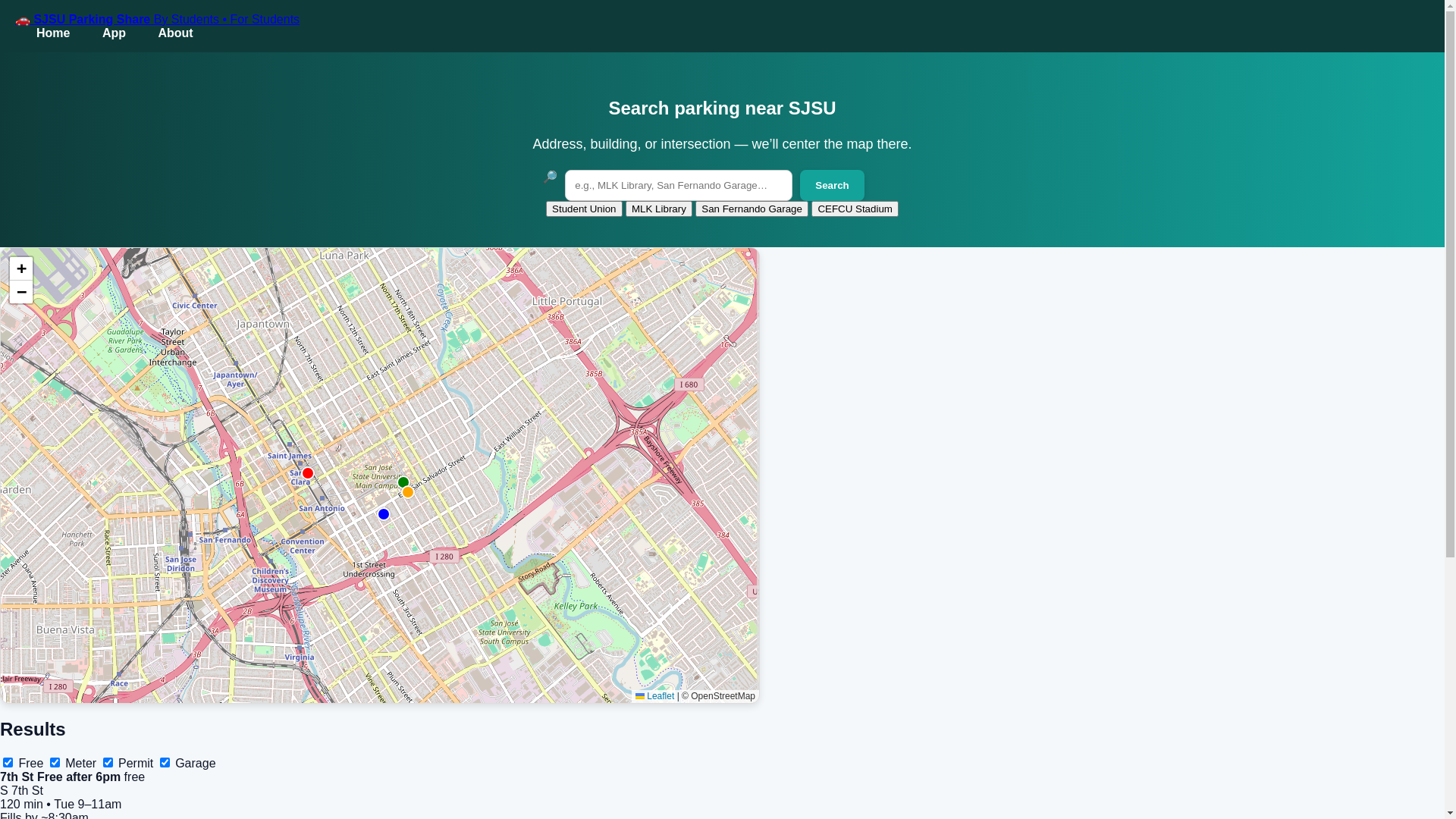The width and height of the screenshot is (1456, 819).
Task: Toggle the Garage filter checkbox
Action: pyautogui.click(x=165, y=763)
